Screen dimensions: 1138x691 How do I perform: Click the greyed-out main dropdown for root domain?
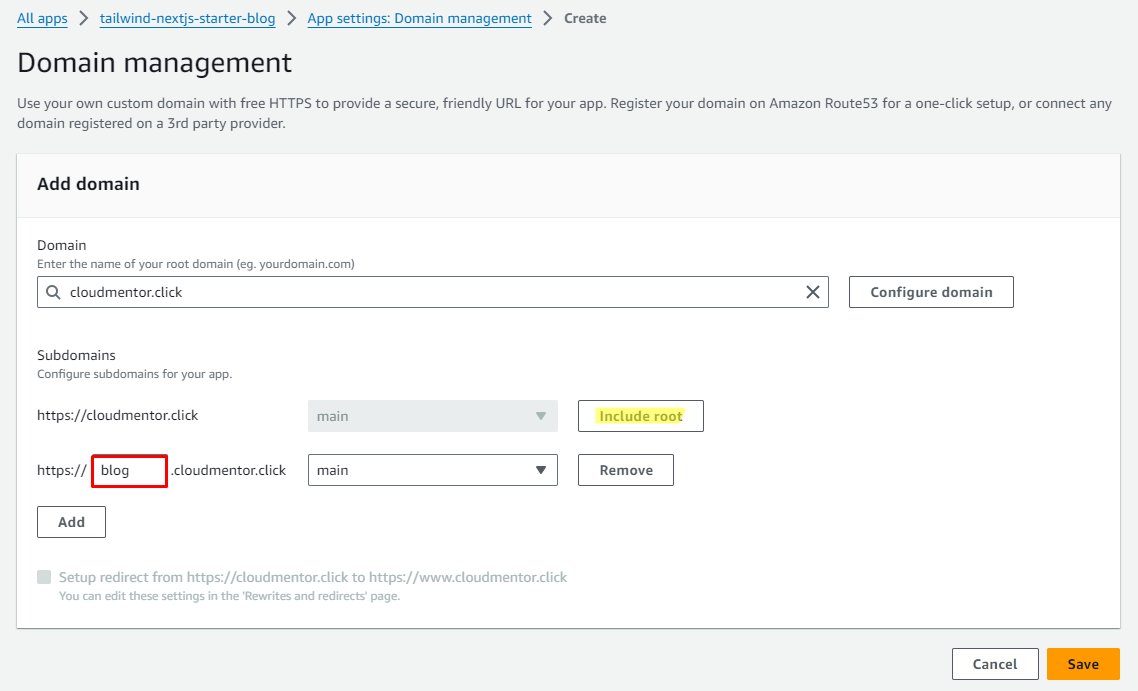432,416
